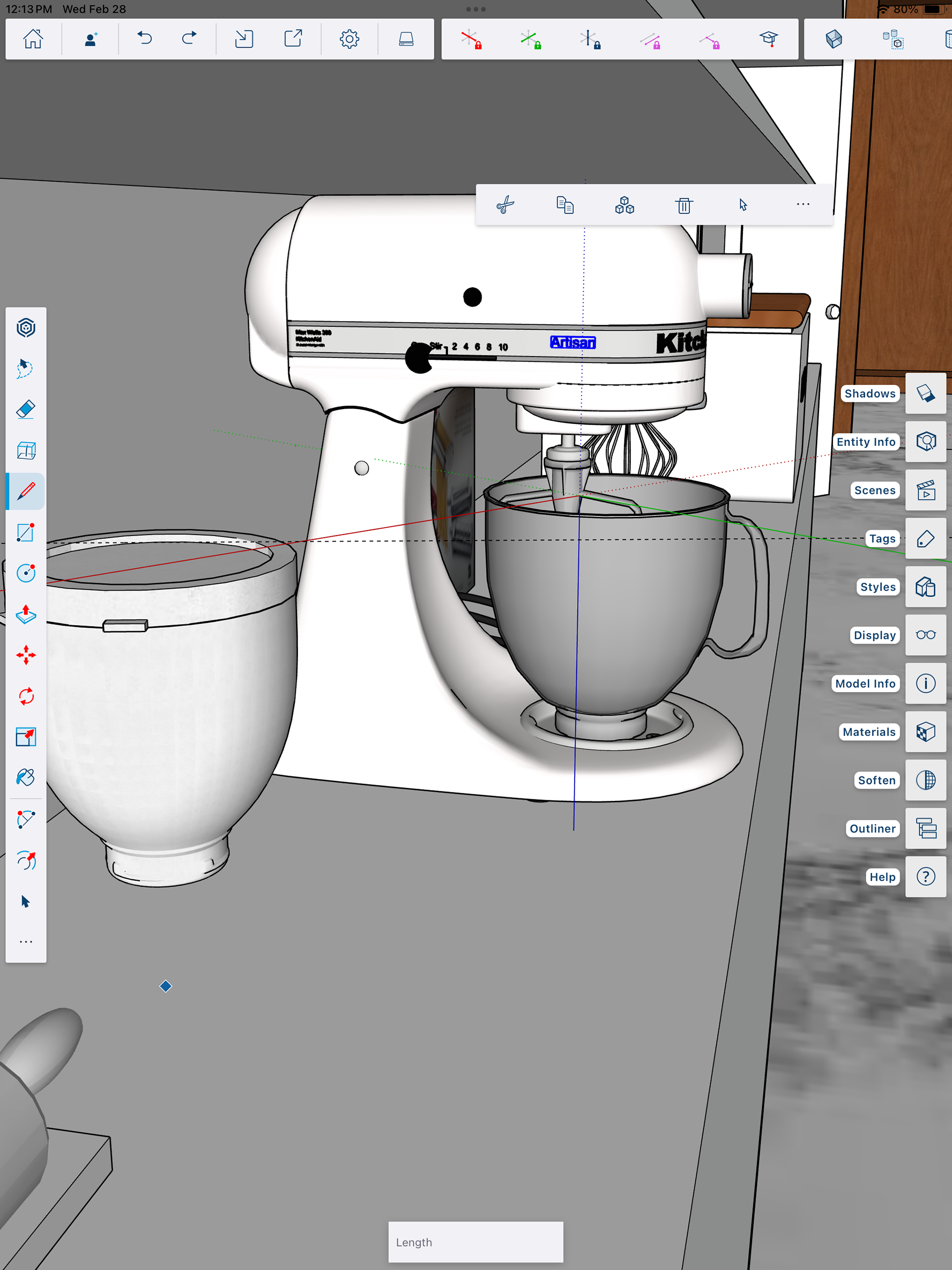Choose the Rotate tool
Screen dimensions: 952x1270
pyautogui.click(x=26, y=696)
